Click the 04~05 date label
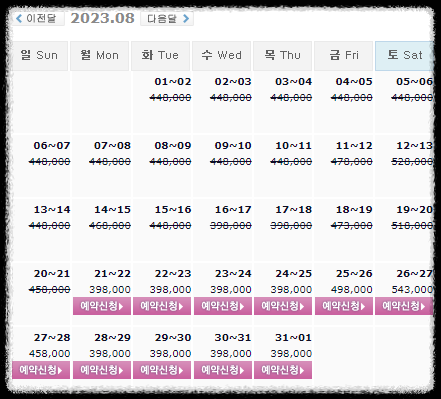 [354, 82]
